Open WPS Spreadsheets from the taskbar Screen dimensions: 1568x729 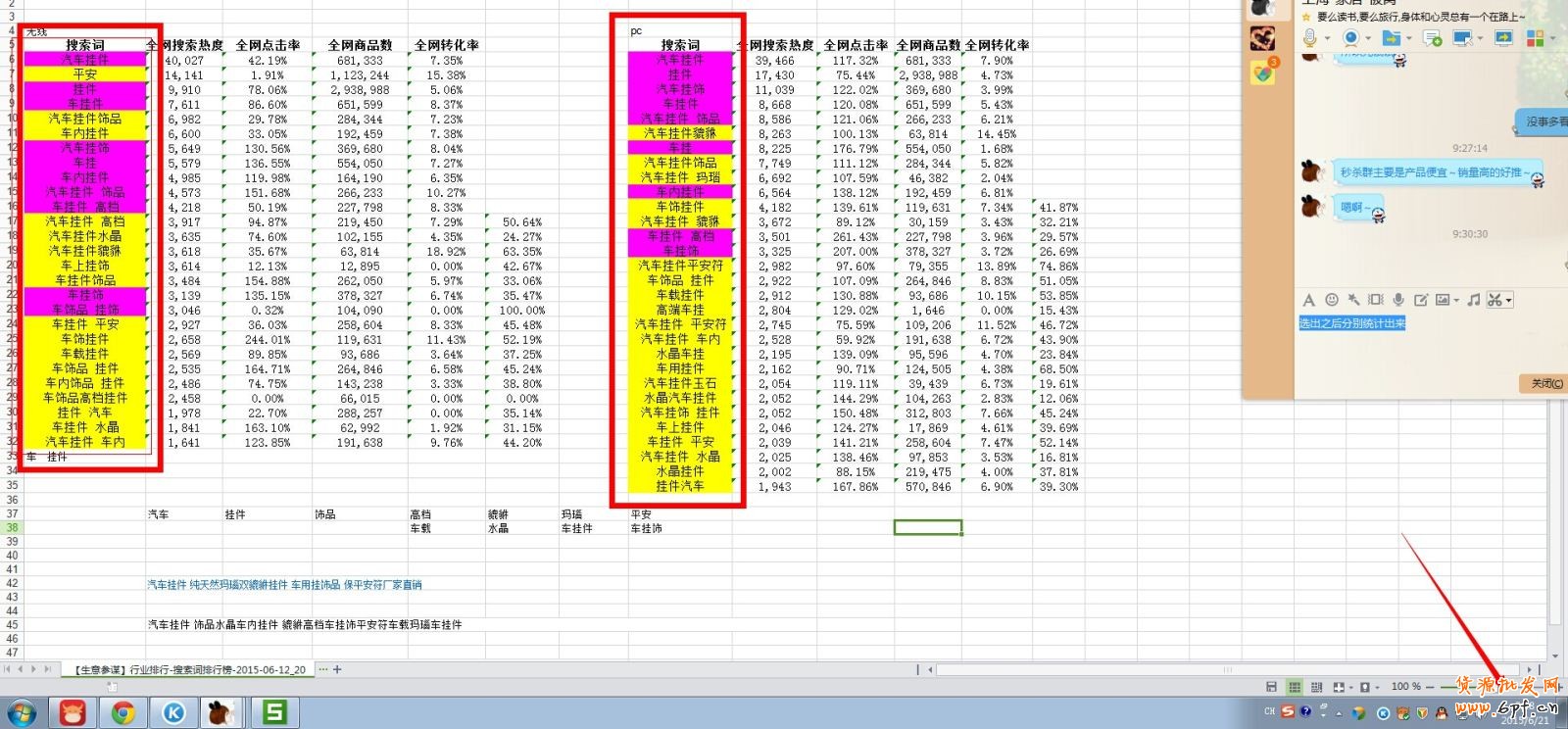point(273,712)
